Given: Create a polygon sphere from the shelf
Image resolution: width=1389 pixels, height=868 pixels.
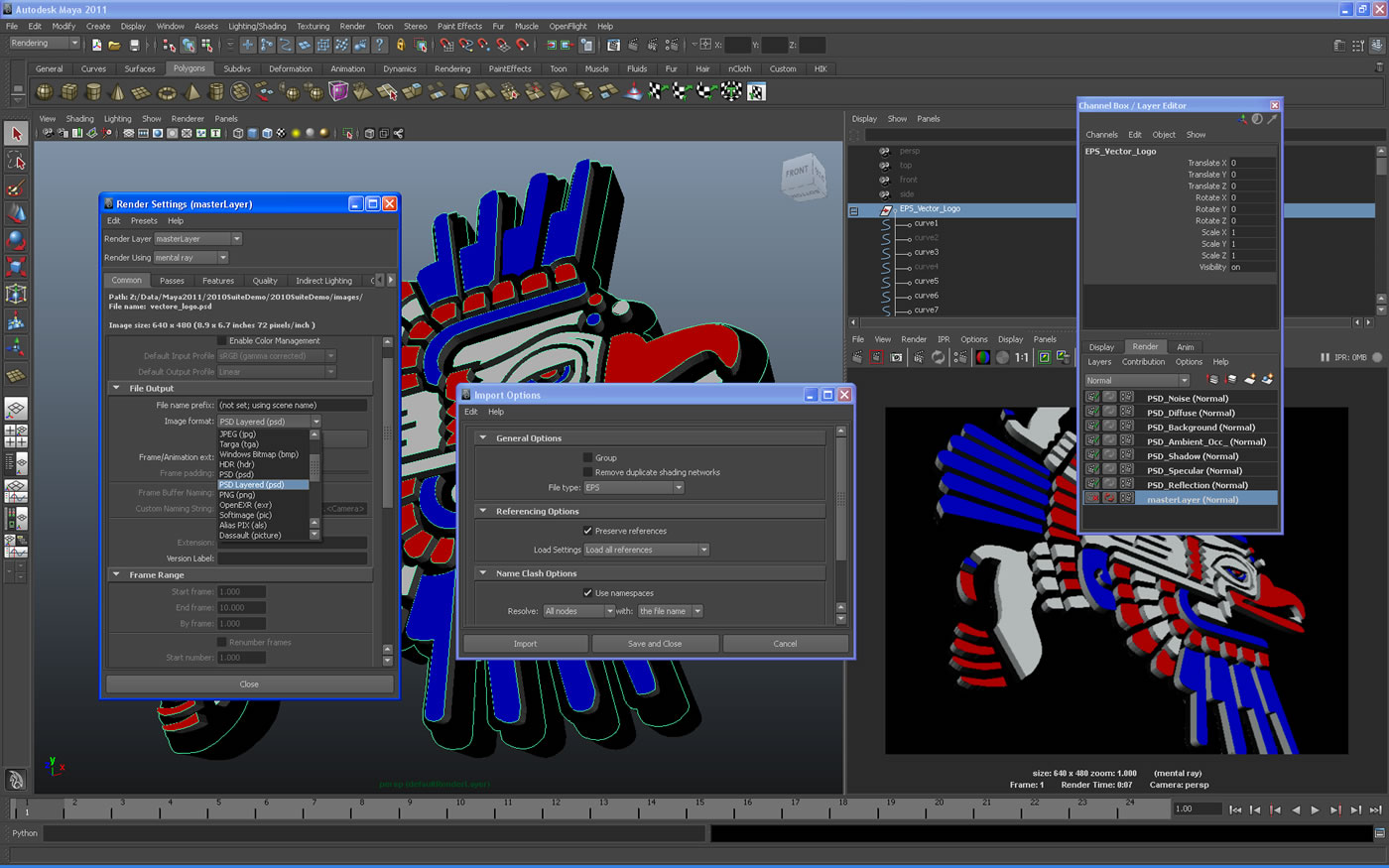Looking at the screenshot, I should pos(45,91).
